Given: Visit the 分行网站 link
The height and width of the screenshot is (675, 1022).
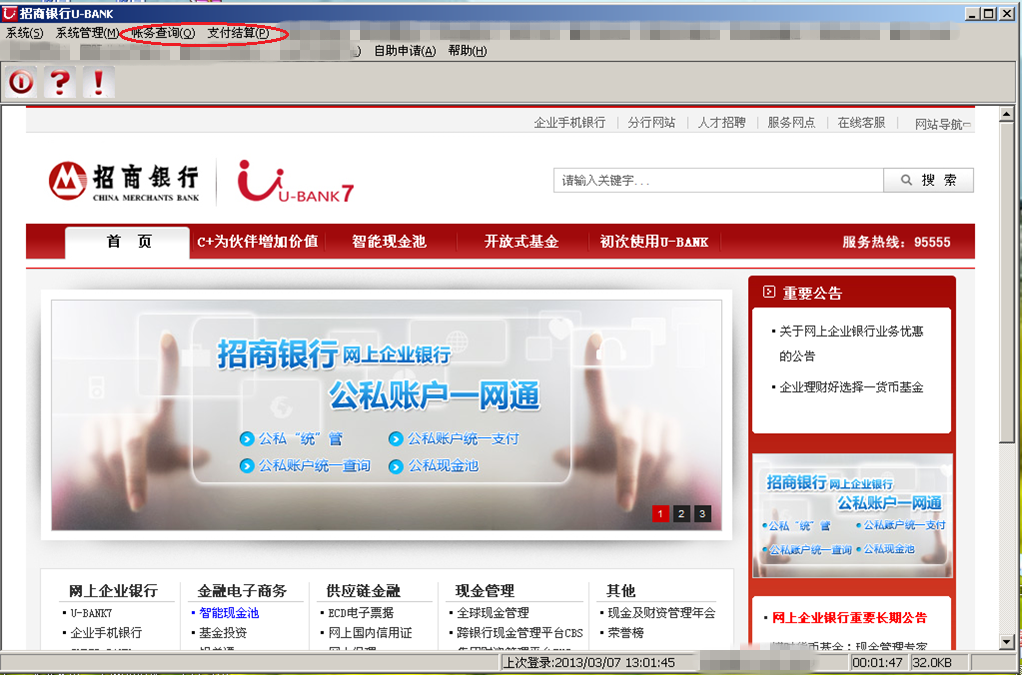Looking at the screenshot, I should [x=652, y=122].
